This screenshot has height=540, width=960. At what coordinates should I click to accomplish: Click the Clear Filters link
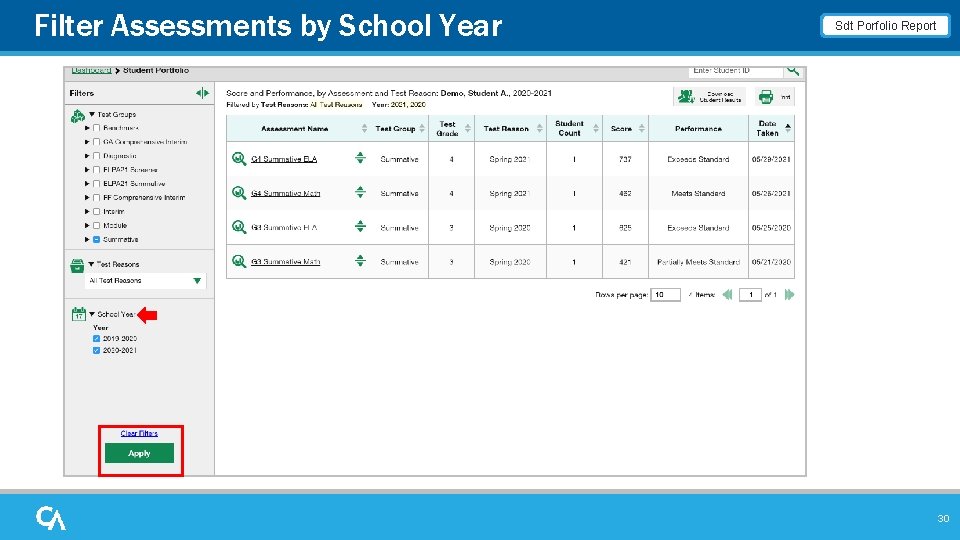(x=139, y=433)
